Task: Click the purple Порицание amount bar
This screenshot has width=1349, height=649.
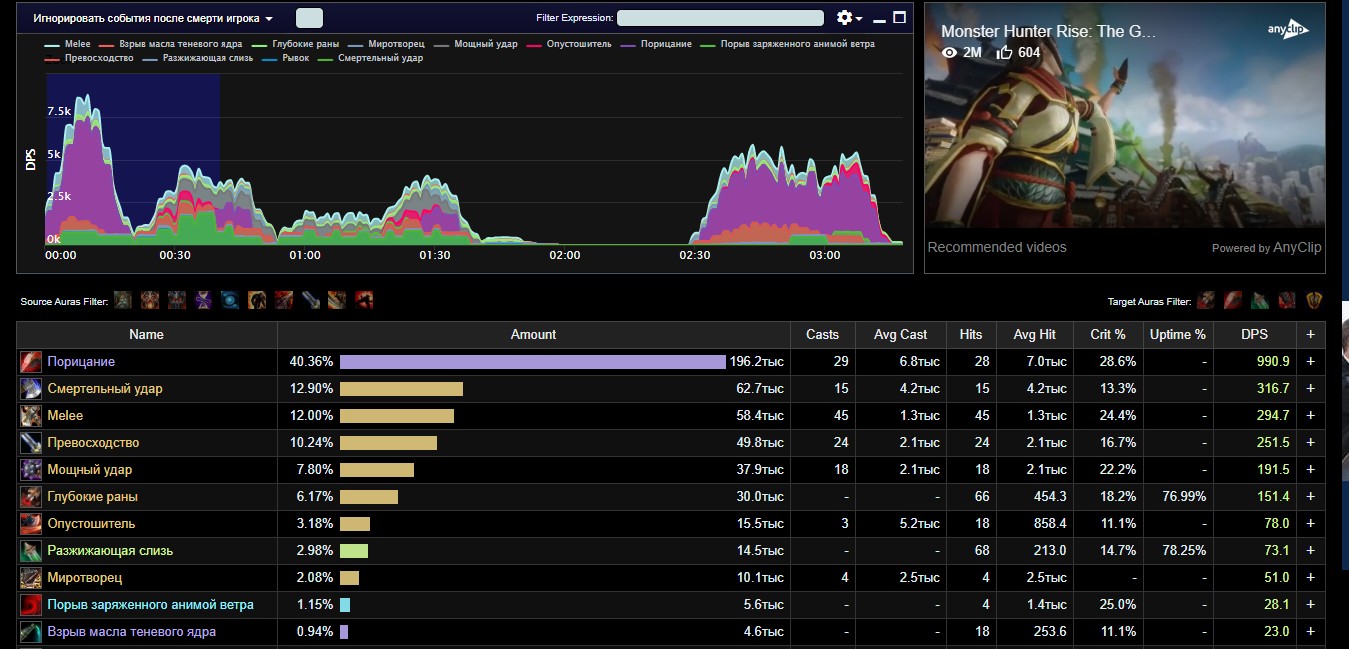Action: click(x=532, y=362)
